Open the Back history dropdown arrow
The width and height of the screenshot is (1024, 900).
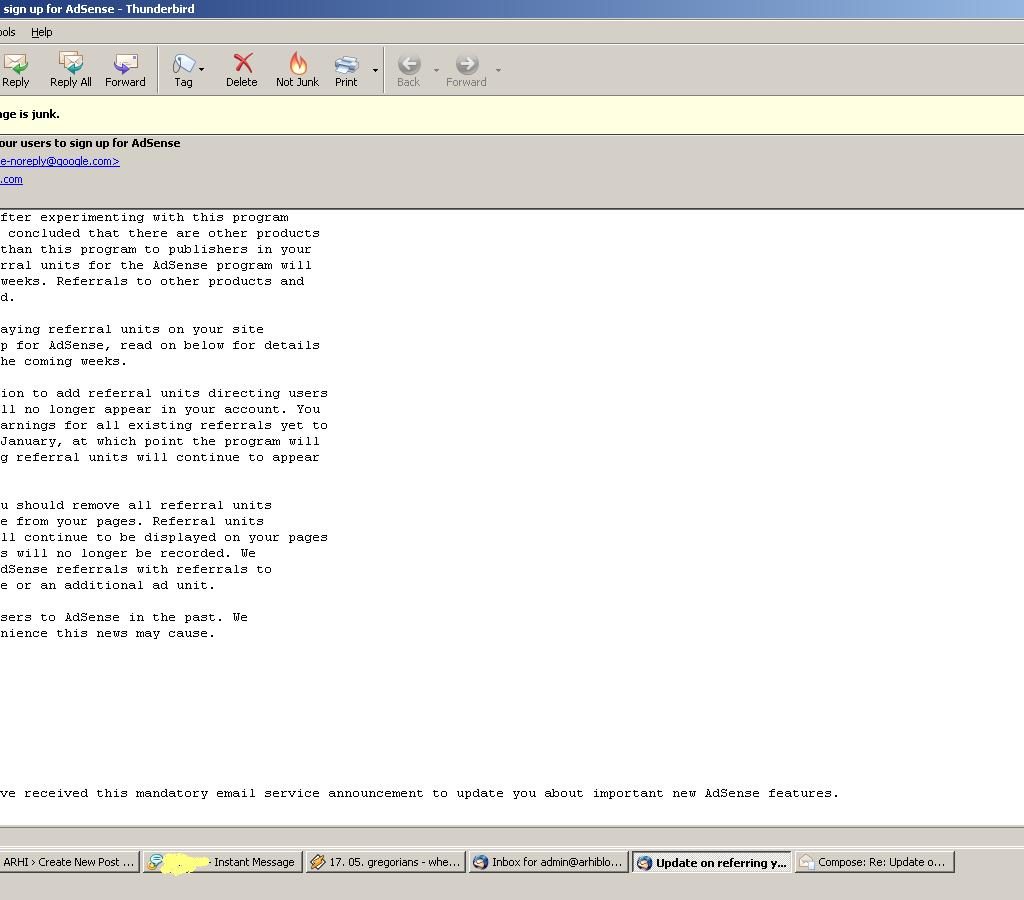[436, 70]
